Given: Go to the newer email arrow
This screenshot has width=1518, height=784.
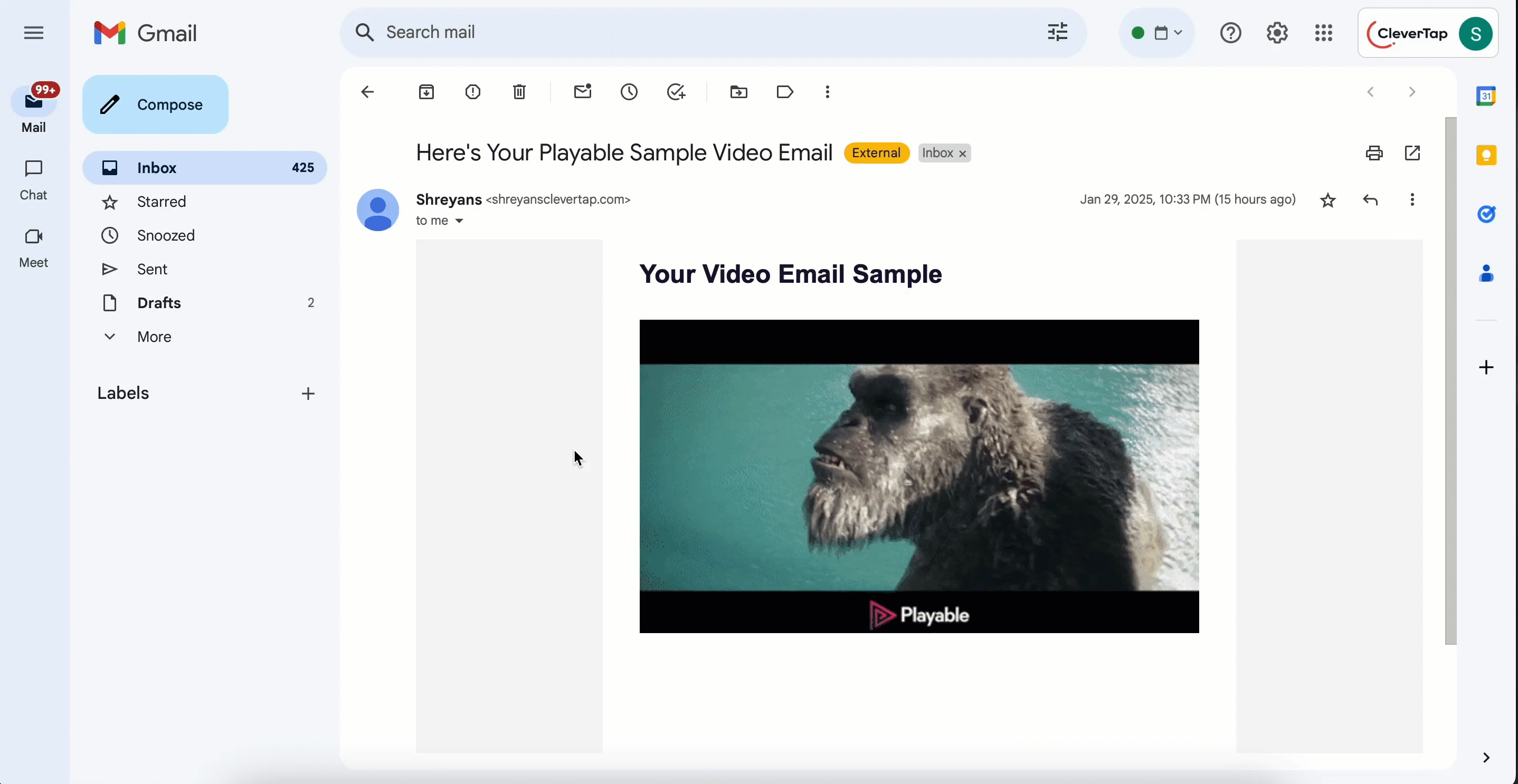Looking at the screenshot, I should click(1371, 92).
